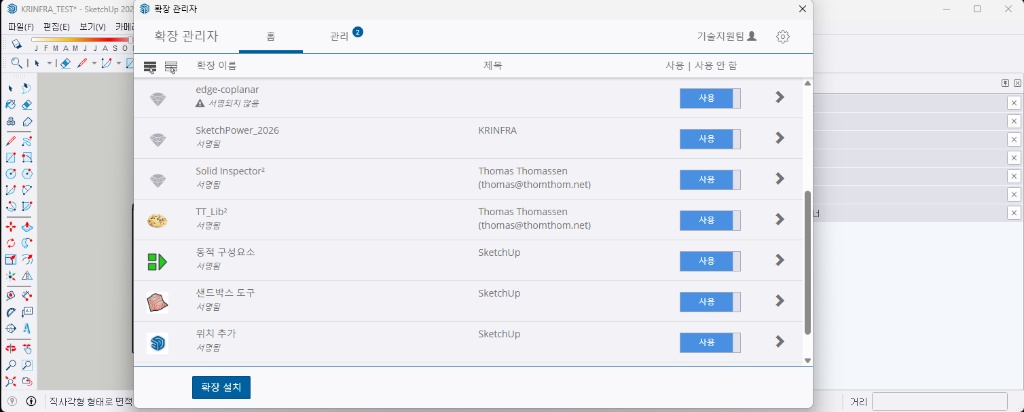Open the 보기(V) menu
1024x412 pixels.
(x=92, y=27)
